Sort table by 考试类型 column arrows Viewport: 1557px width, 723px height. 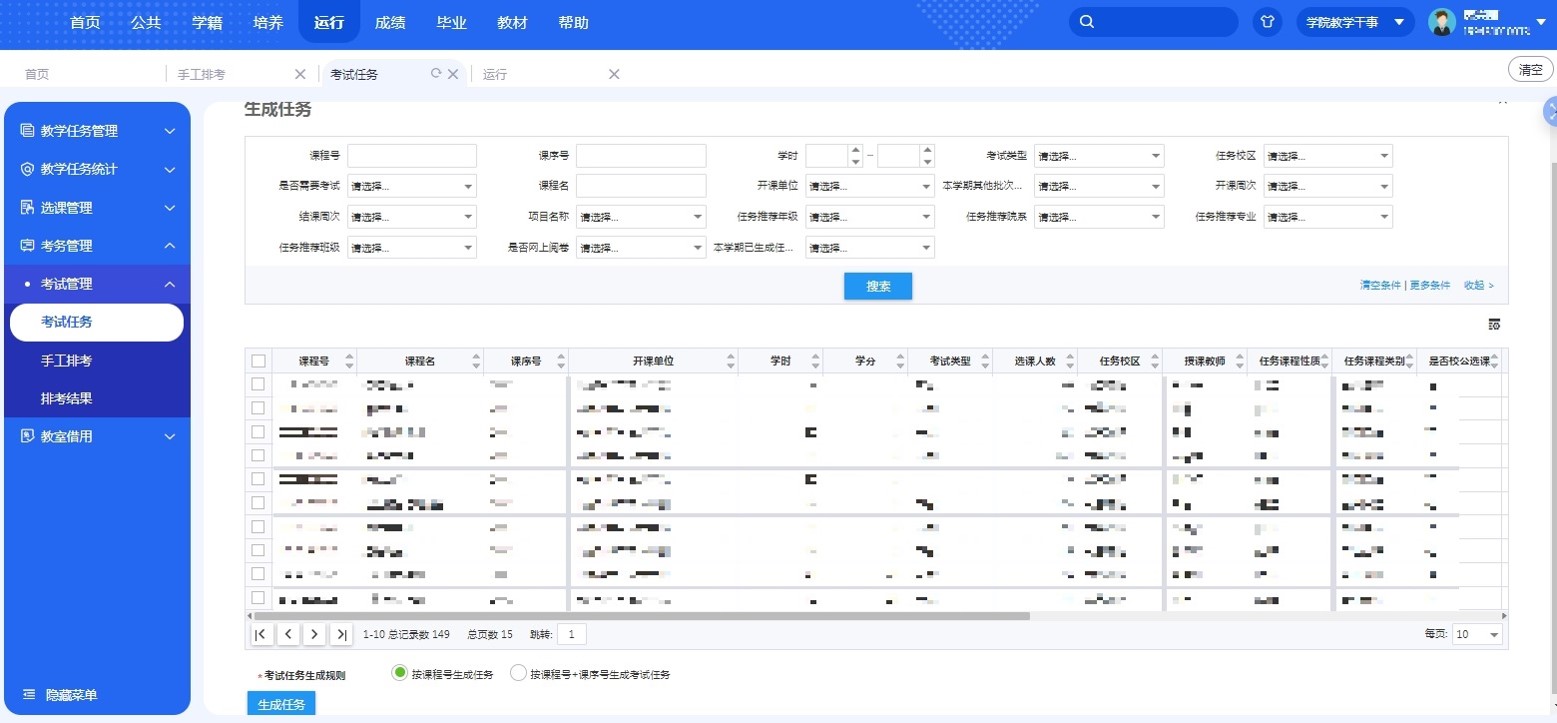[x=985, y=361]
